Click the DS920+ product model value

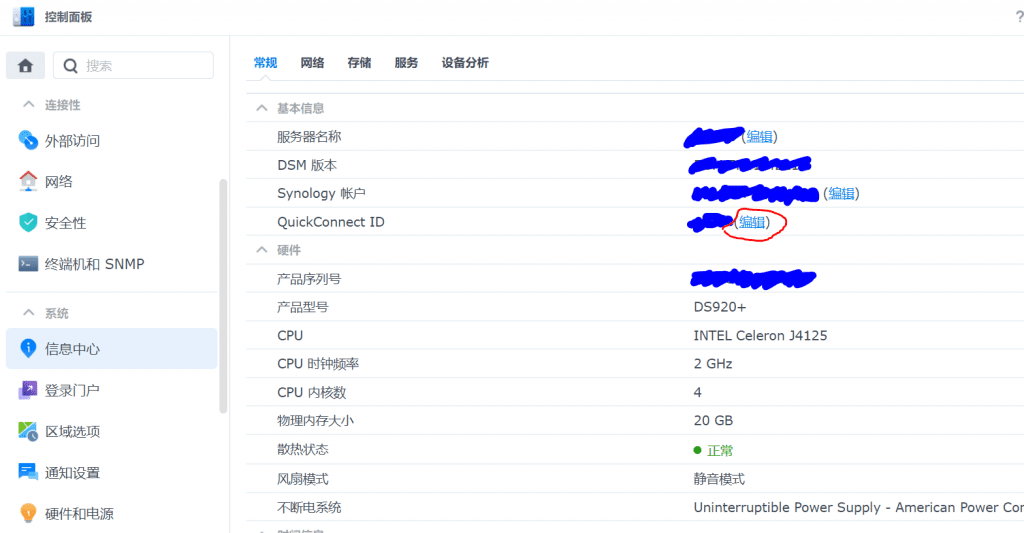720,307
